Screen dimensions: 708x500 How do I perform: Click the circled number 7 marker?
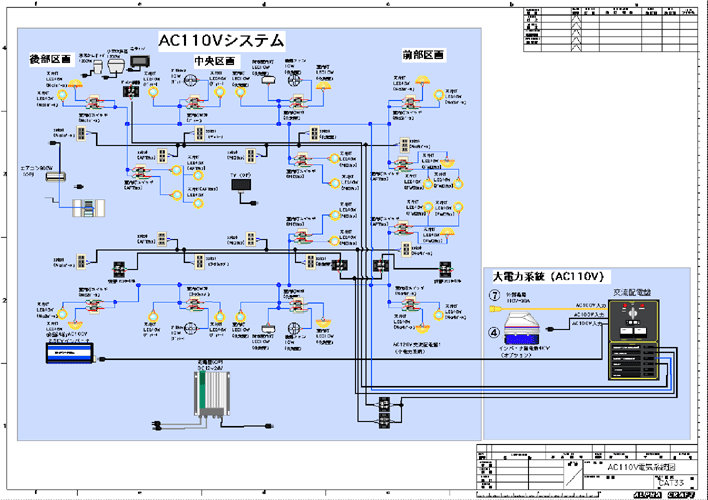tap(495, 295)
